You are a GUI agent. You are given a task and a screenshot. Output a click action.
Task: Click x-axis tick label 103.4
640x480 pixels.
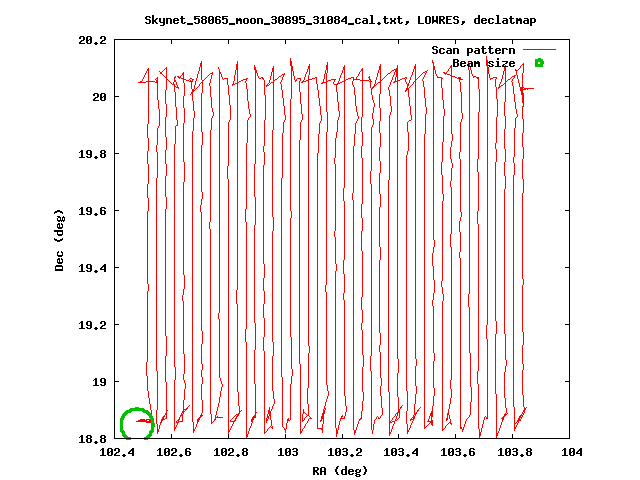tap(401, 452)
